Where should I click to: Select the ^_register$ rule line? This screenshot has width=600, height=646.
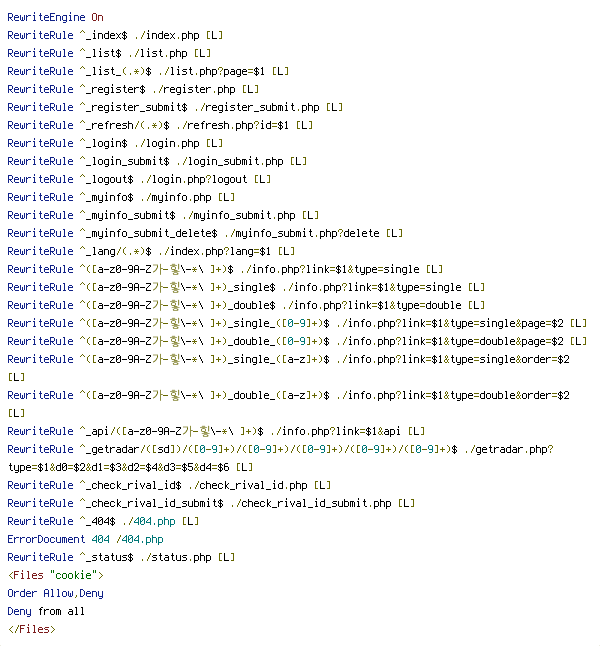133,89
